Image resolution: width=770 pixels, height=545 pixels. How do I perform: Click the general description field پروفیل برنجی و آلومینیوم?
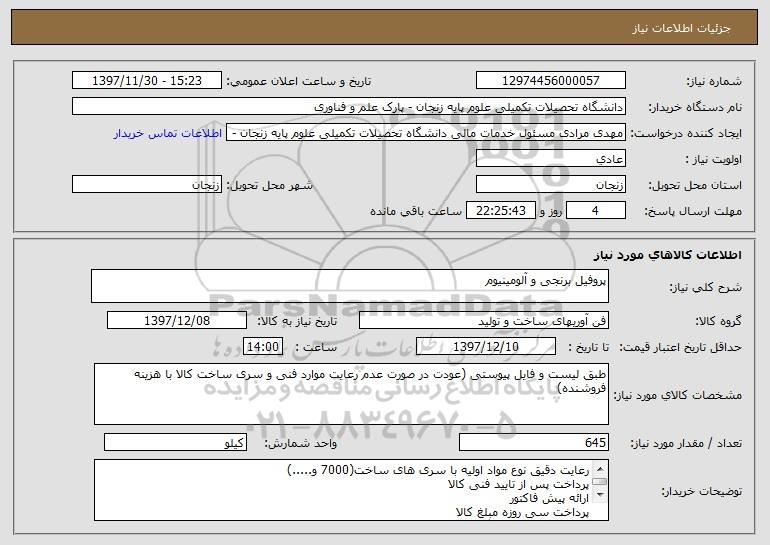coord(350,286)
